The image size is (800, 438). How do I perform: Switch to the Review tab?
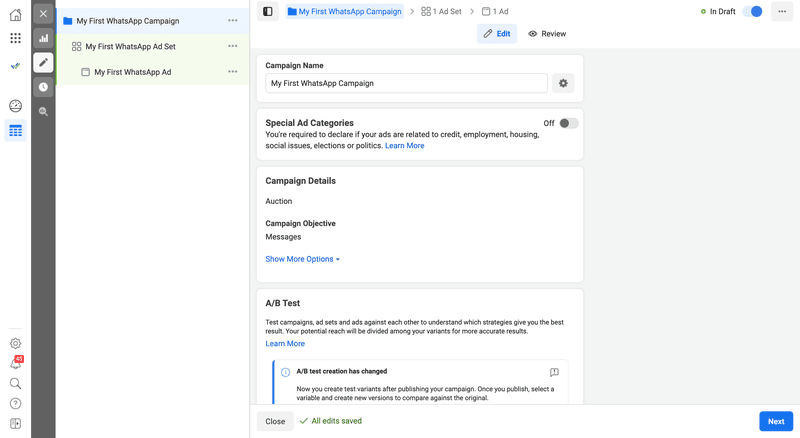point(547,34)
